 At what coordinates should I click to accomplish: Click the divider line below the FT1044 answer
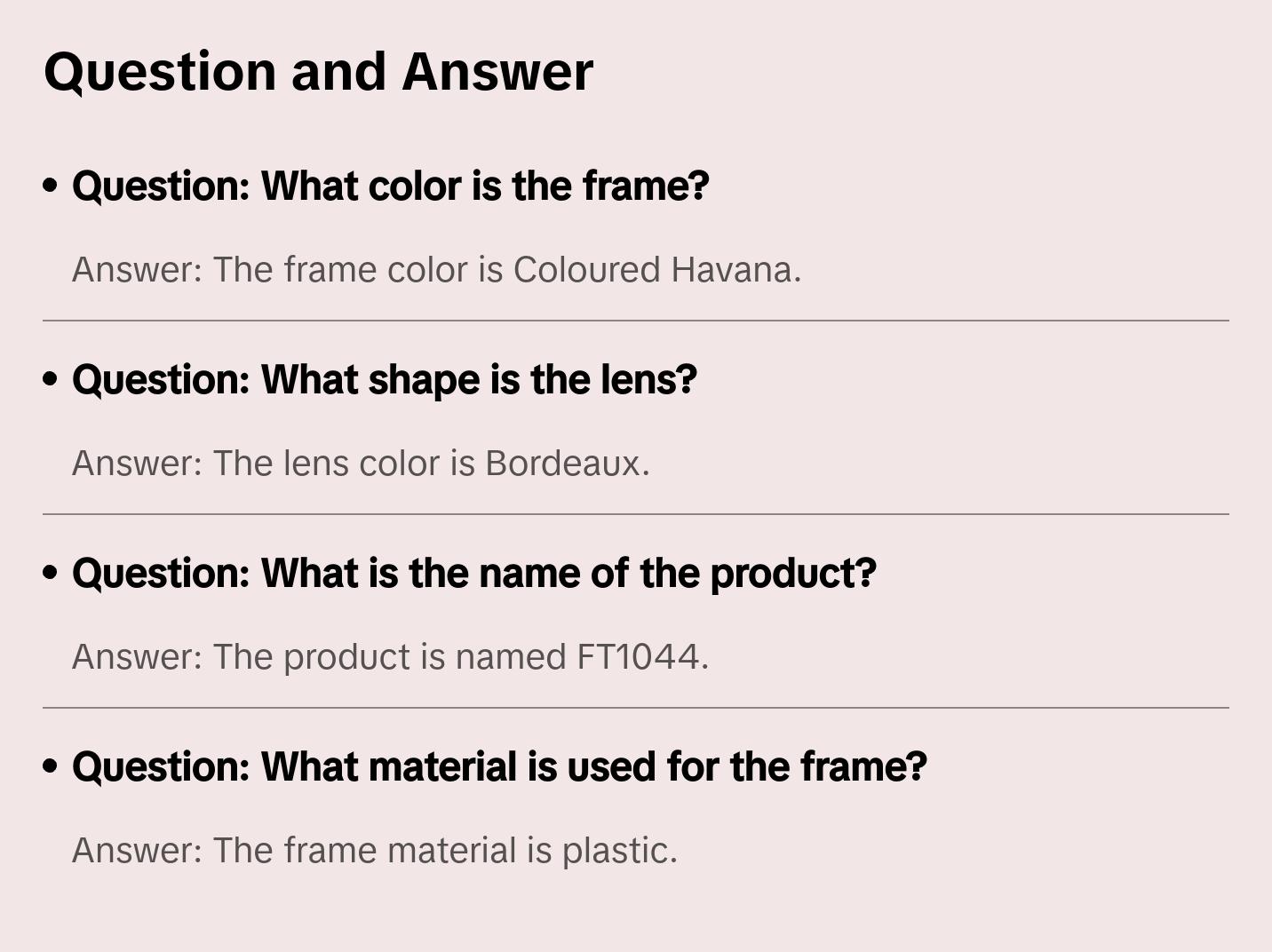[x=636, y=708]
